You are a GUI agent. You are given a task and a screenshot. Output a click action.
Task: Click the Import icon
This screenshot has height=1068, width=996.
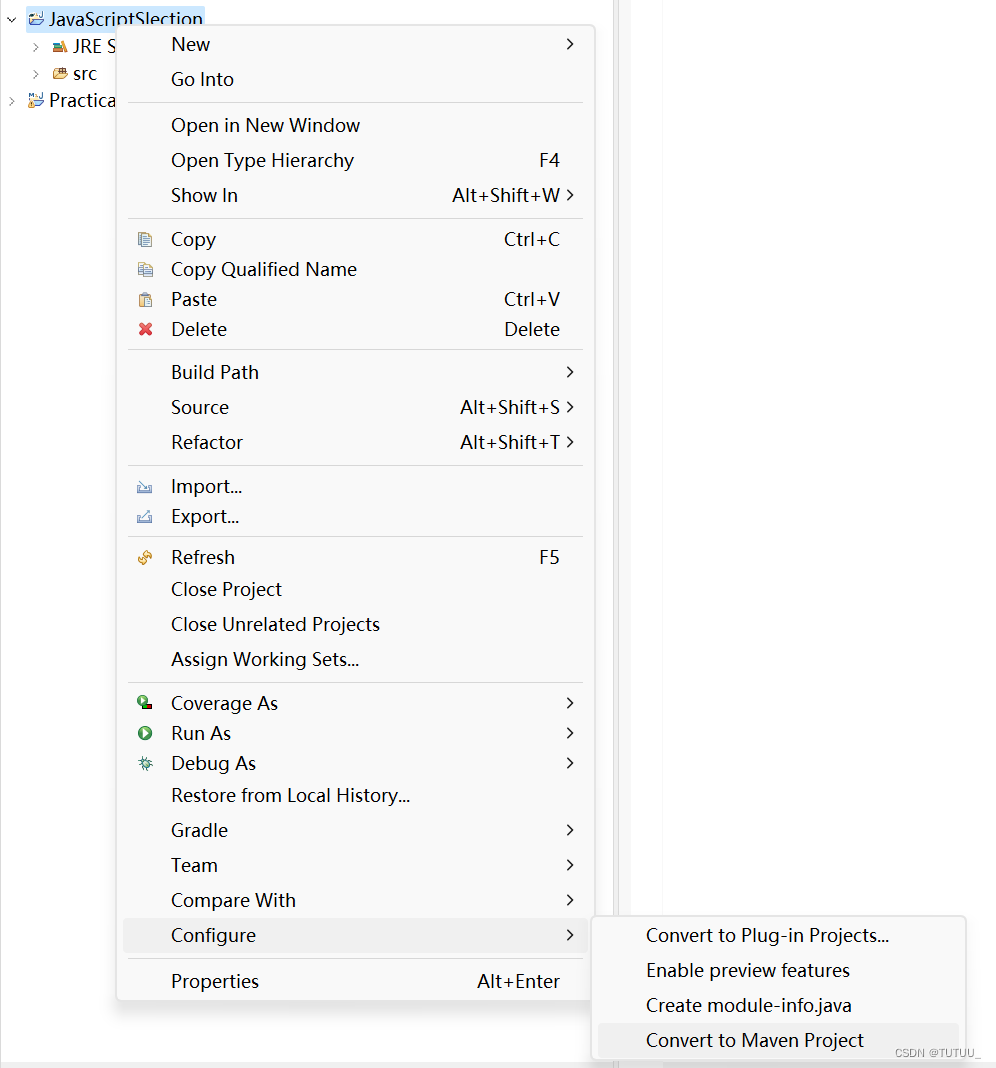click(x=145, y=487)
